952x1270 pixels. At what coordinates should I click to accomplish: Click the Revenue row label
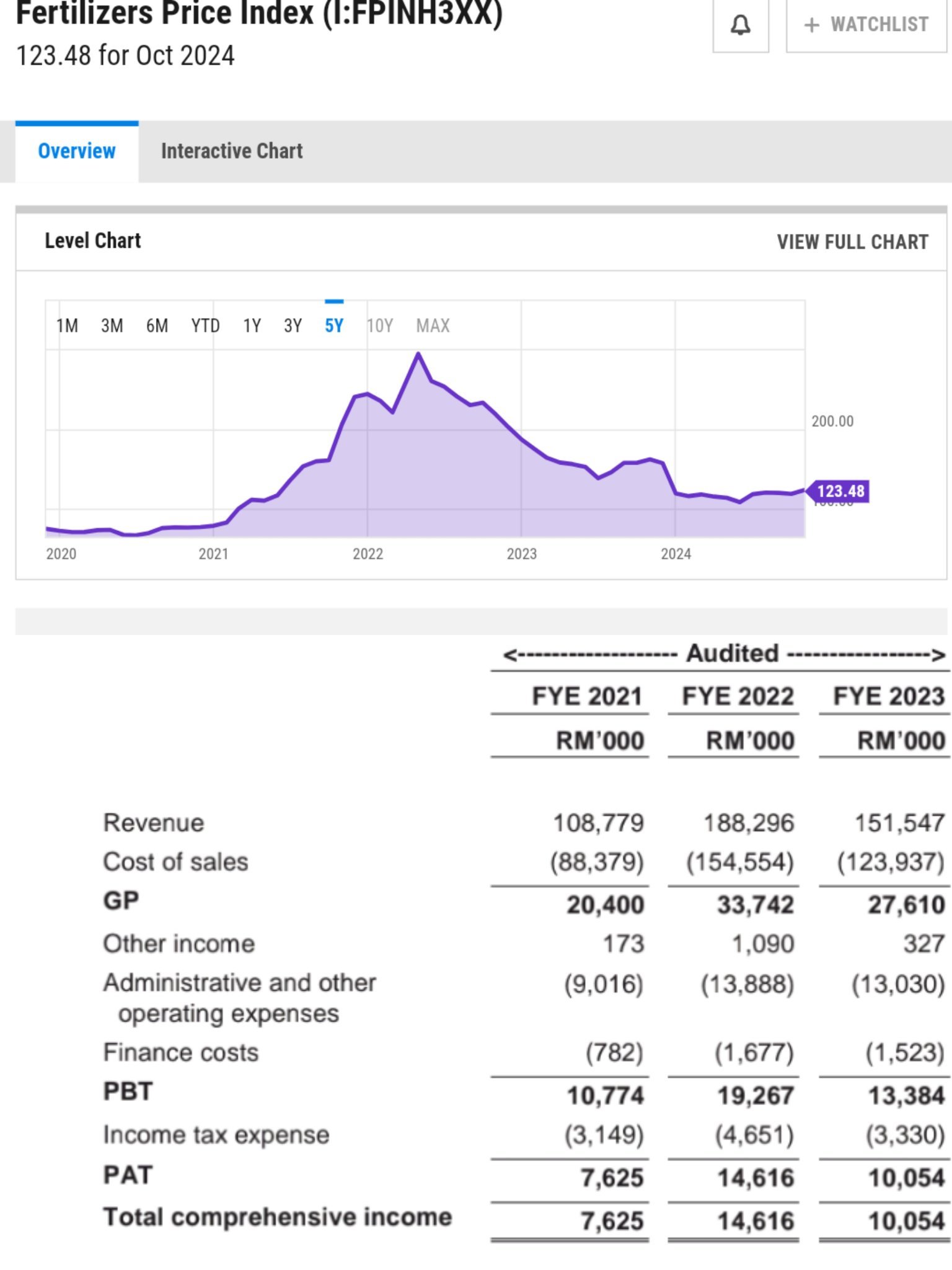tap(154, 823)
